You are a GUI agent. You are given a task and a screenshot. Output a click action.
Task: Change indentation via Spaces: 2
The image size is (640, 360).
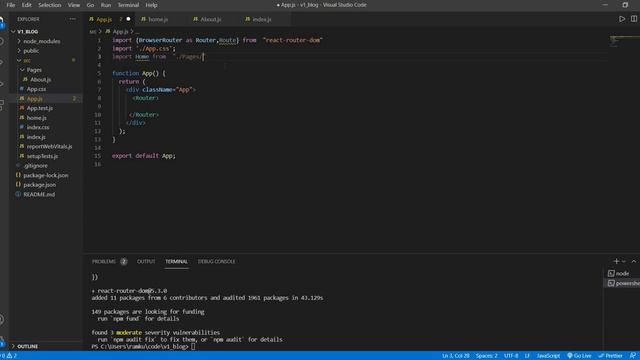(x=487, y=356)
